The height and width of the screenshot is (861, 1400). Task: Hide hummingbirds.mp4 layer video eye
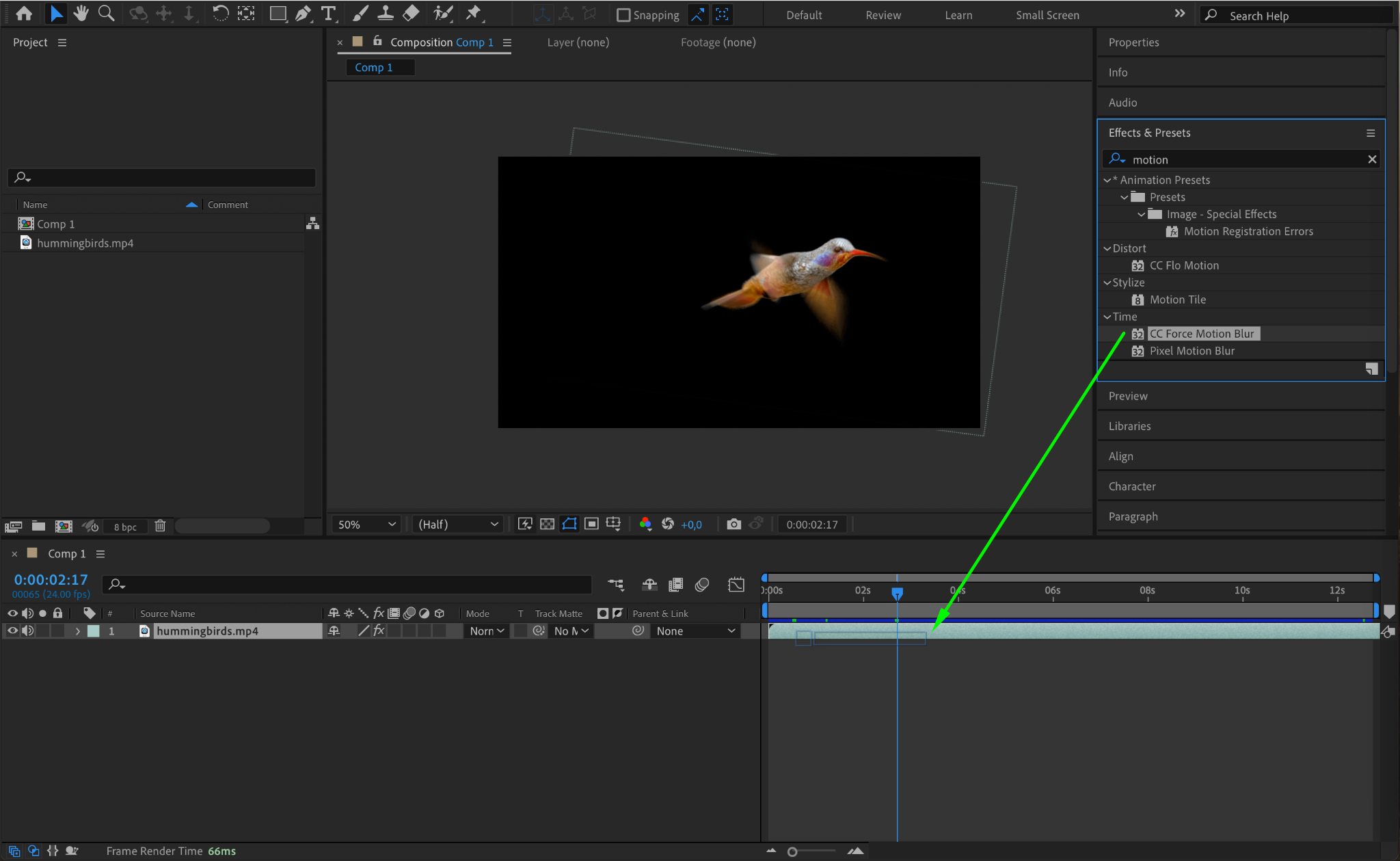[x=12, y=631]
